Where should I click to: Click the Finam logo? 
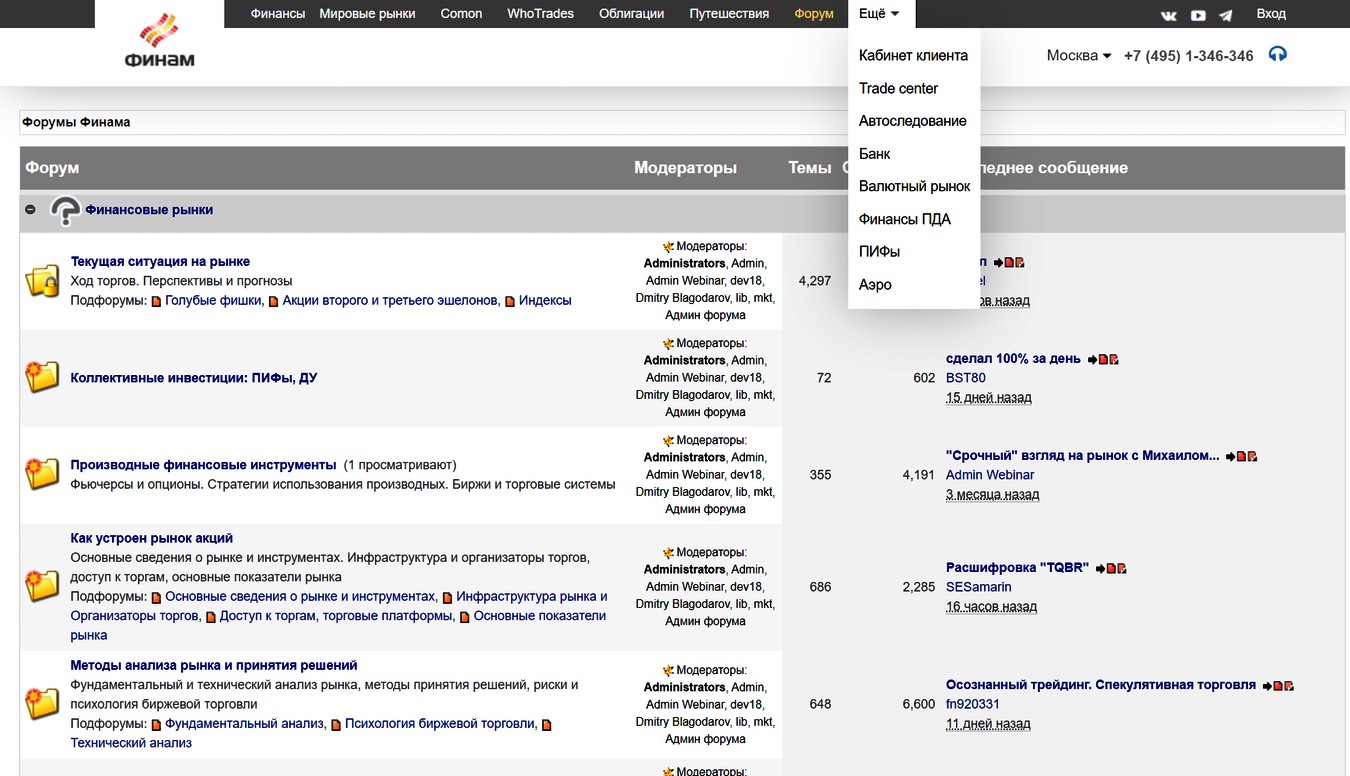[x=160, y=41]
